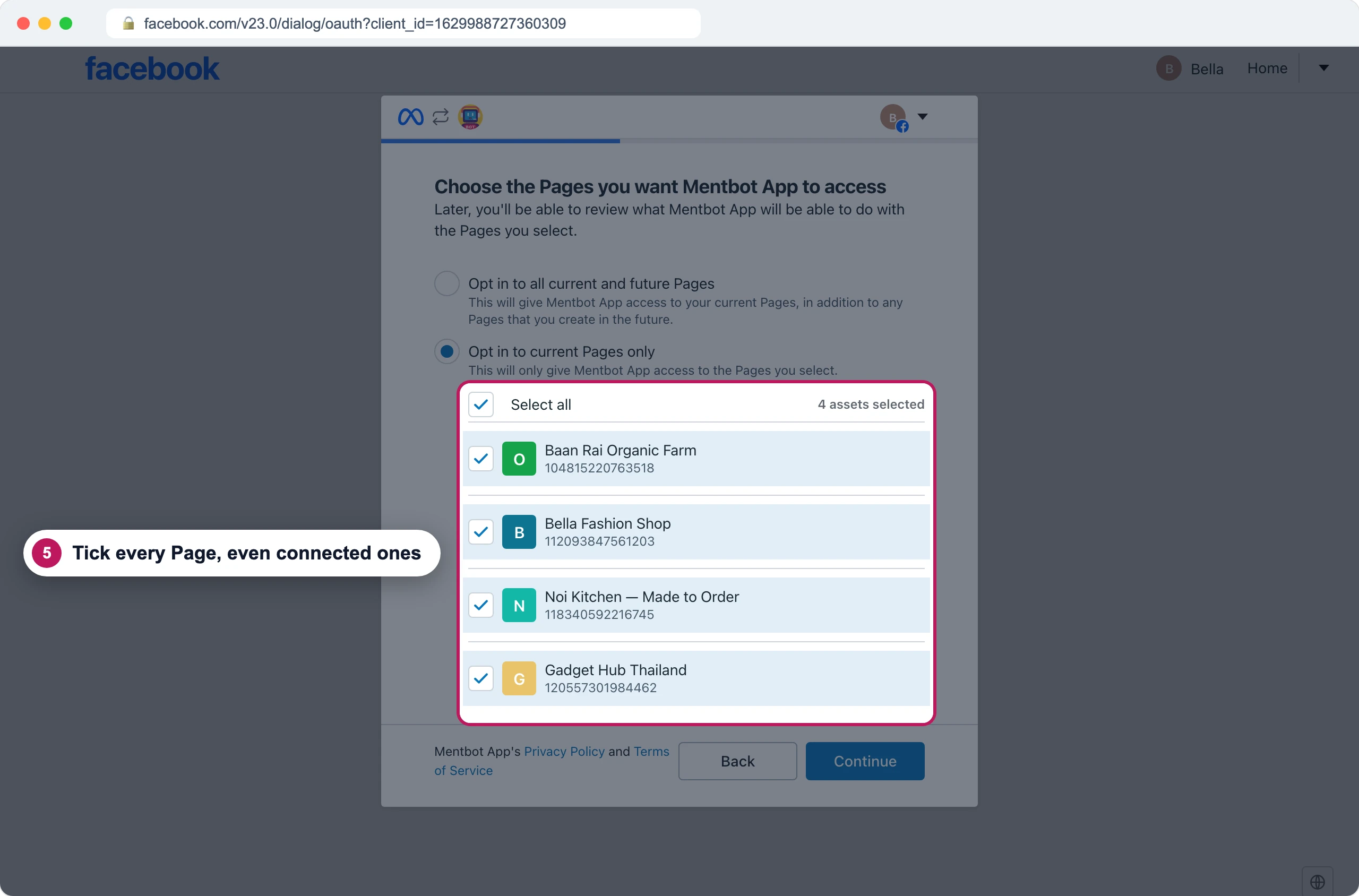Click the 'Select all' label text
The height and width of the screenshot is (896, 1359).
pos(540,404)
